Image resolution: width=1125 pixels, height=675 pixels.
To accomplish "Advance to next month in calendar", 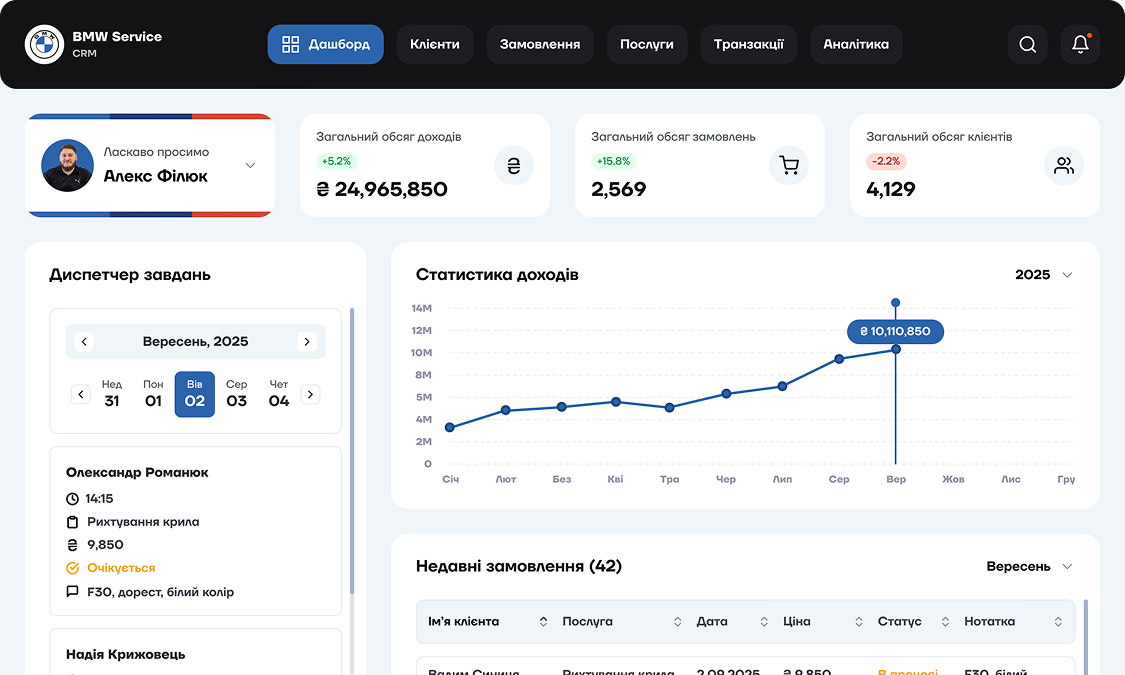I will click(307, 341).
